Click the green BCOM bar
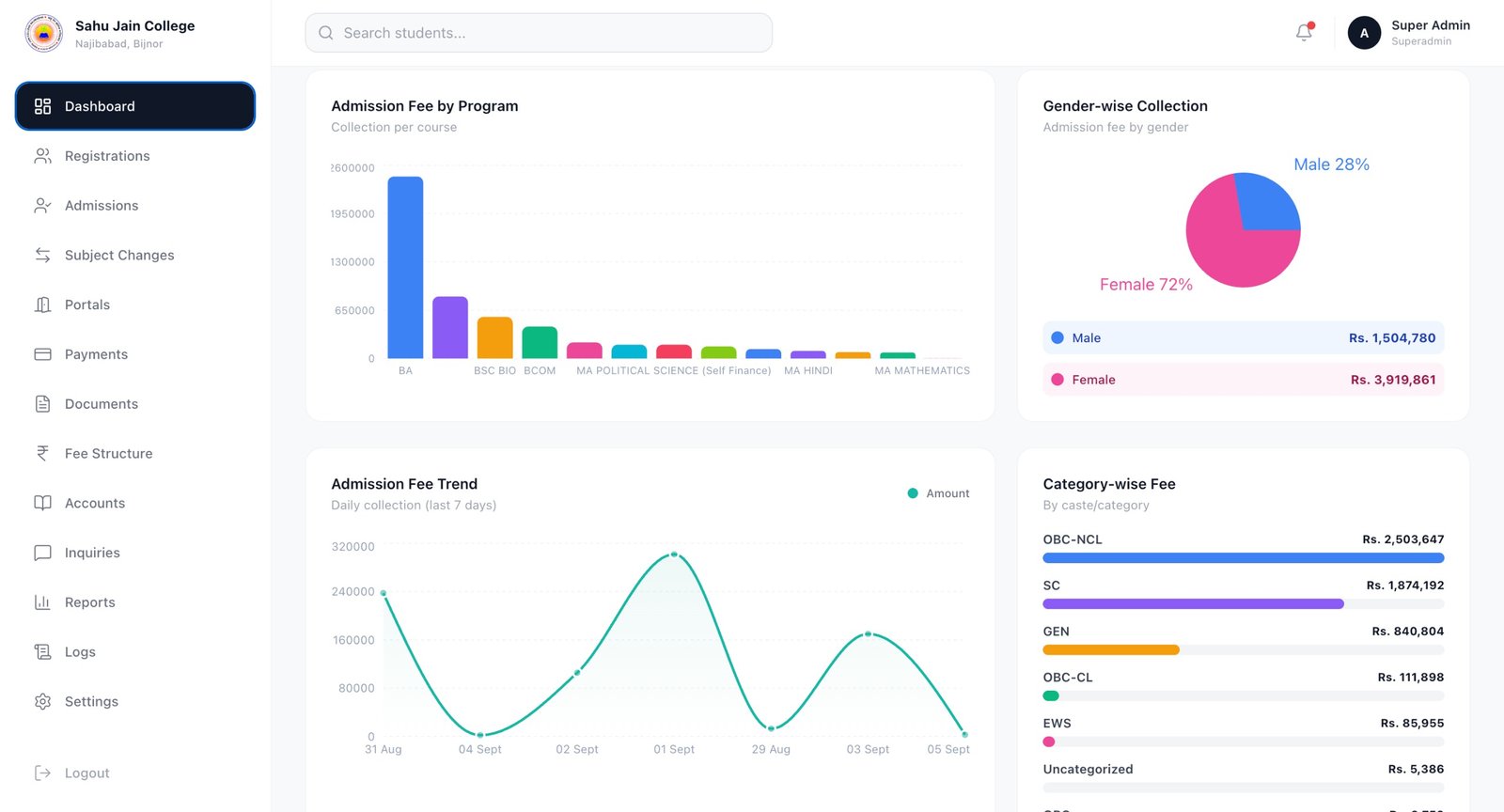The width and height of the screenshot is (1504, 812). [x=540, y=342]
